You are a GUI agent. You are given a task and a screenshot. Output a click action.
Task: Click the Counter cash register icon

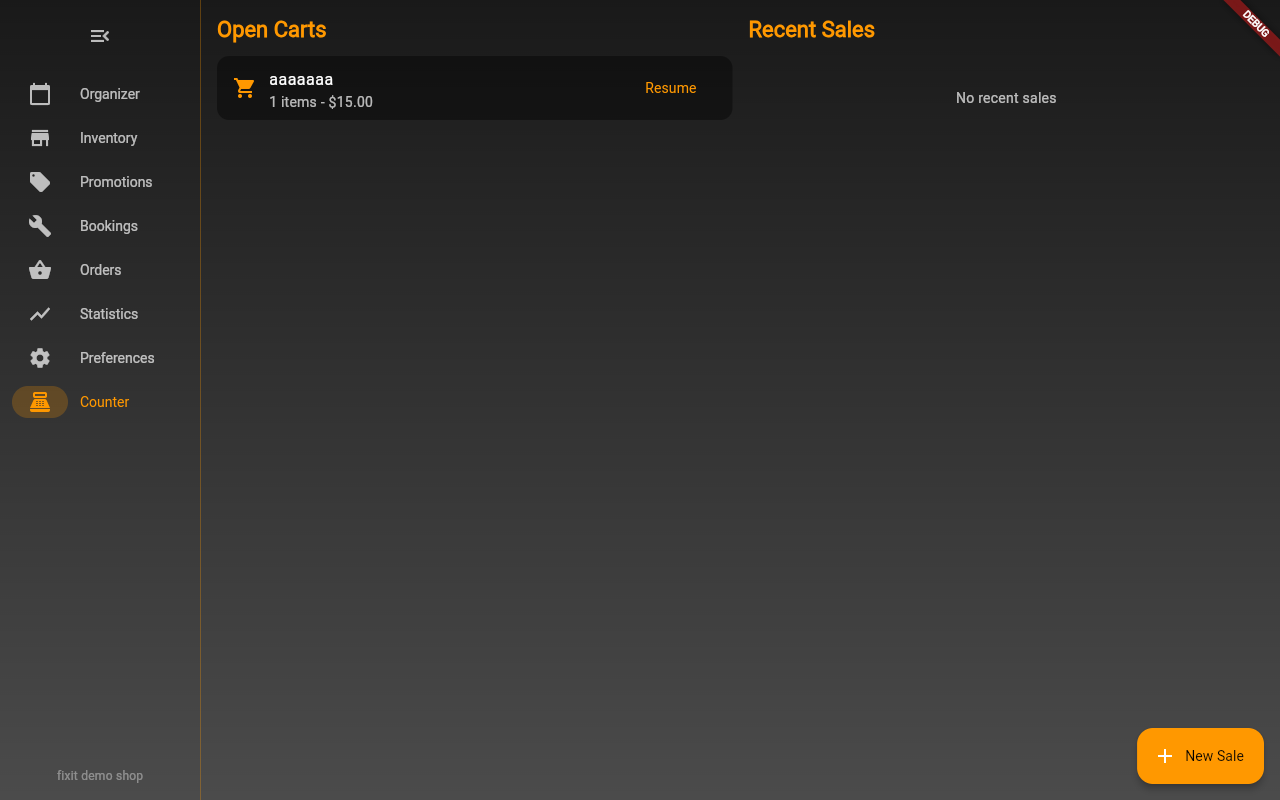click(40, 402)
